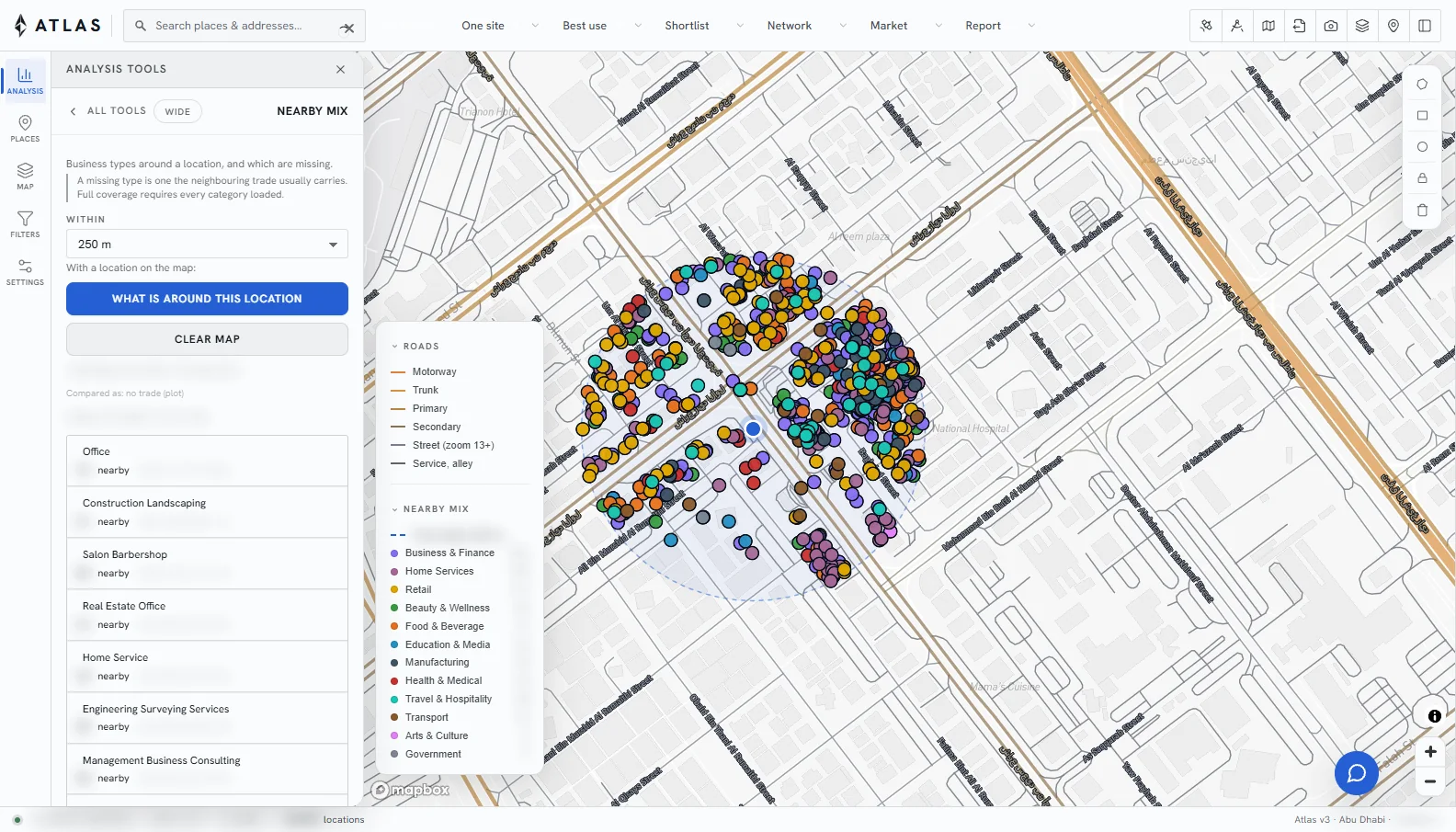The image size is (1456, 832).
Task: Click the Business & Finance legend swatch
Action: click(x=394, y=553)
